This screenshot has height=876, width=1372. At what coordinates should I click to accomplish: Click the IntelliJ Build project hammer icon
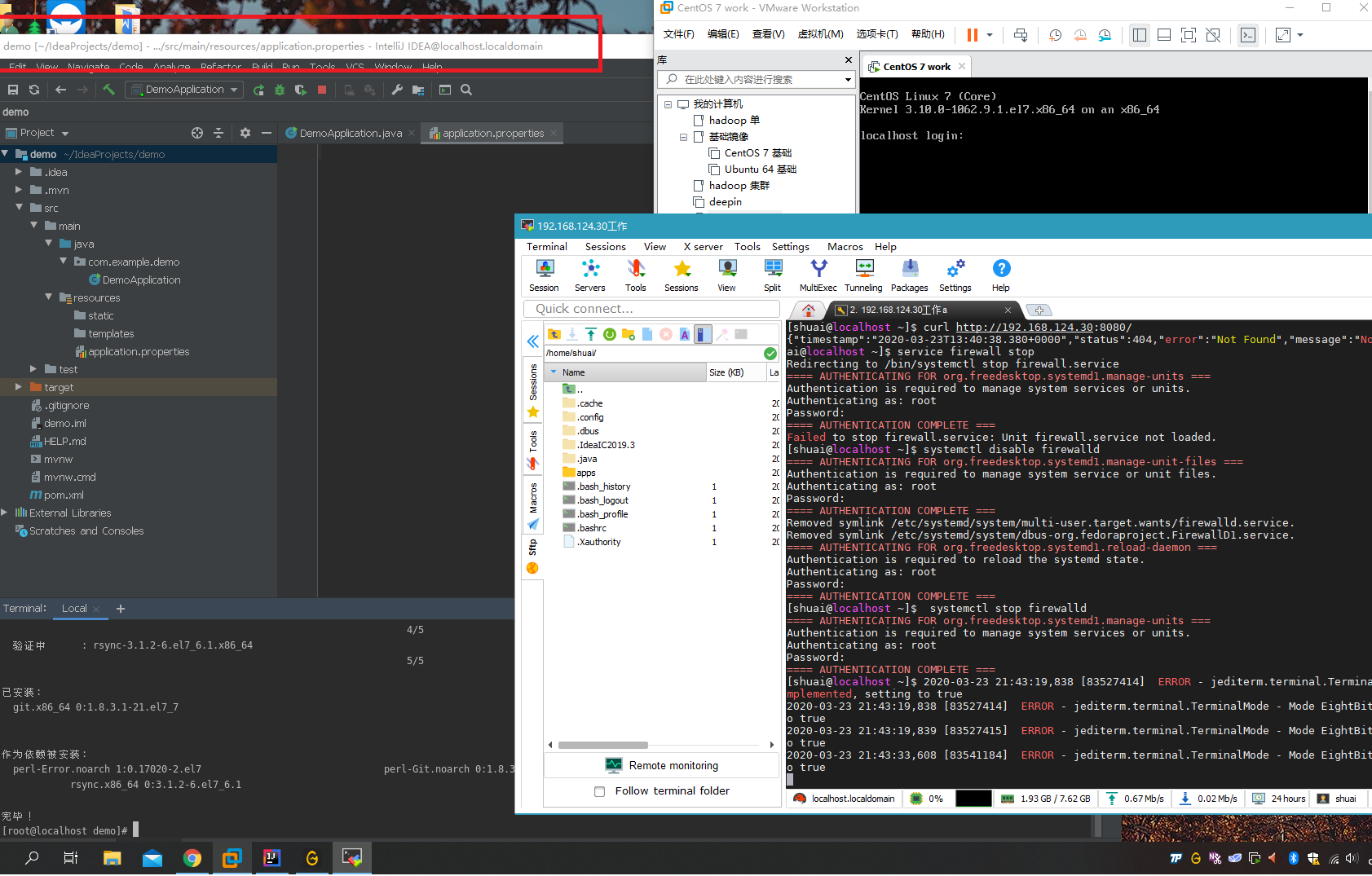click(x=108, y=90)
